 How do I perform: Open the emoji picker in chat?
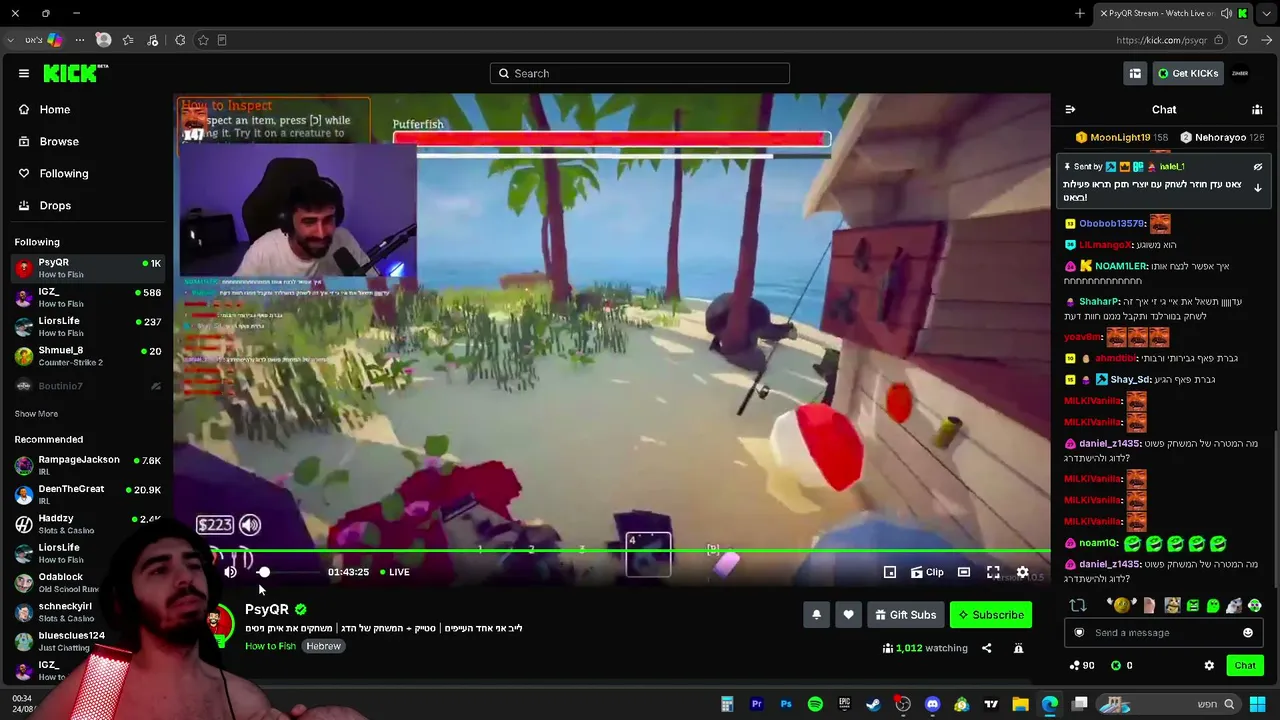(x=1248, y=633)
